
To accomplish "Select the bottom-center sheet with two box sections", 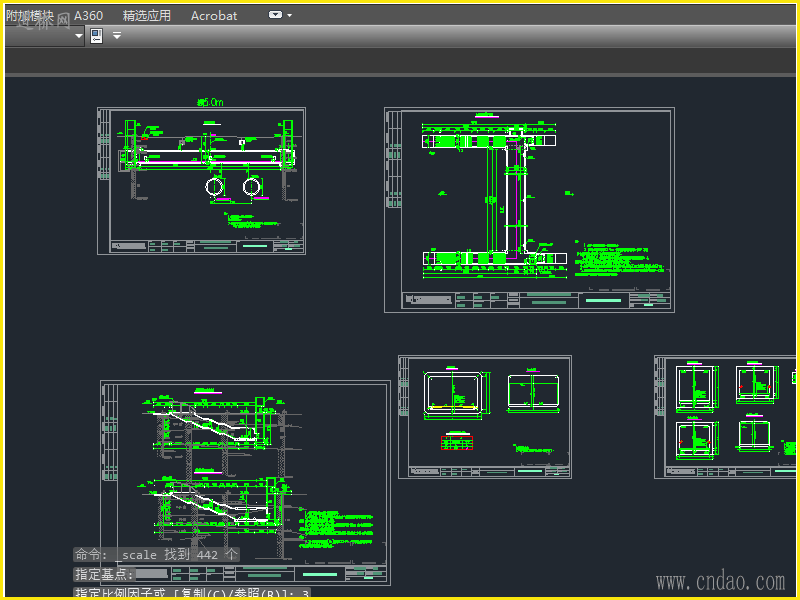I will 484,416.
